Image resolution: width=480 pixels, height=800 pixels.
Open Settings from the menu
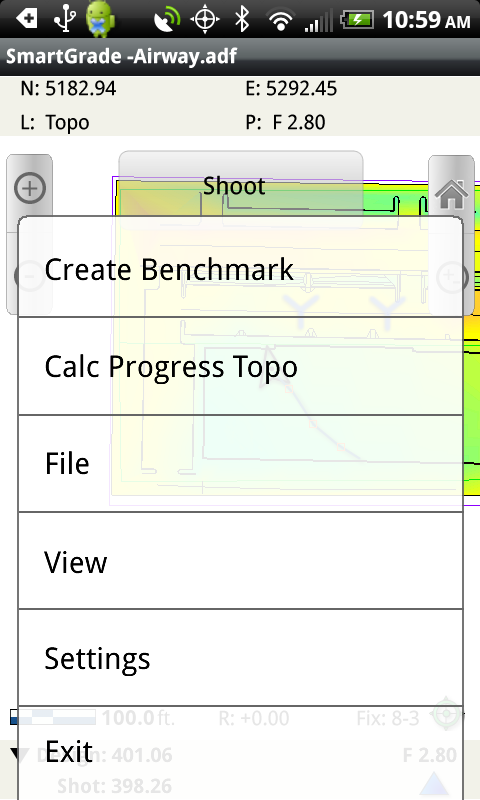coord(240,658)
